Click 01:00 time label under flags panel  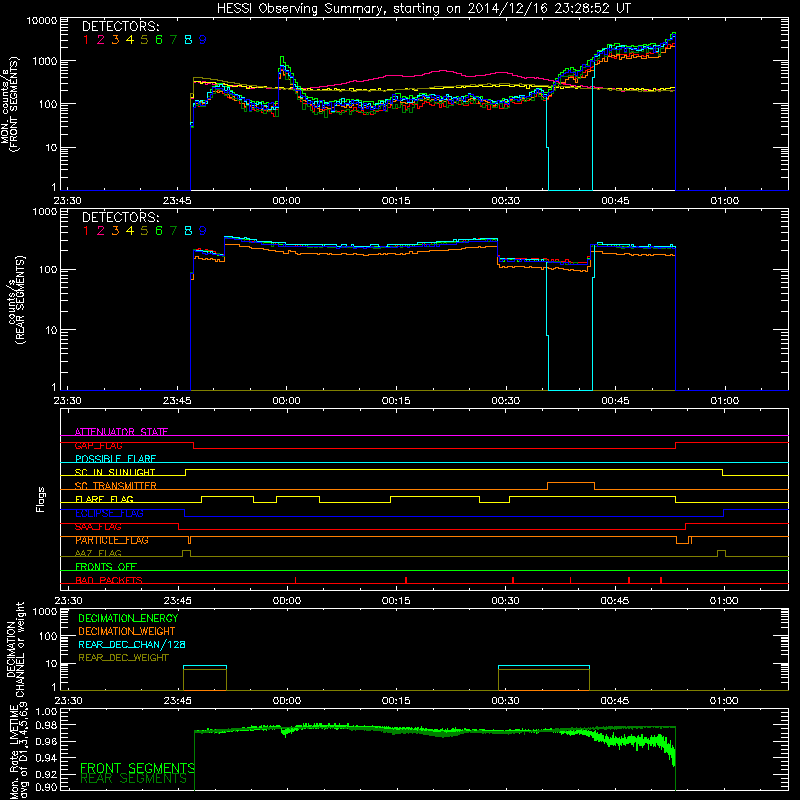724,601
